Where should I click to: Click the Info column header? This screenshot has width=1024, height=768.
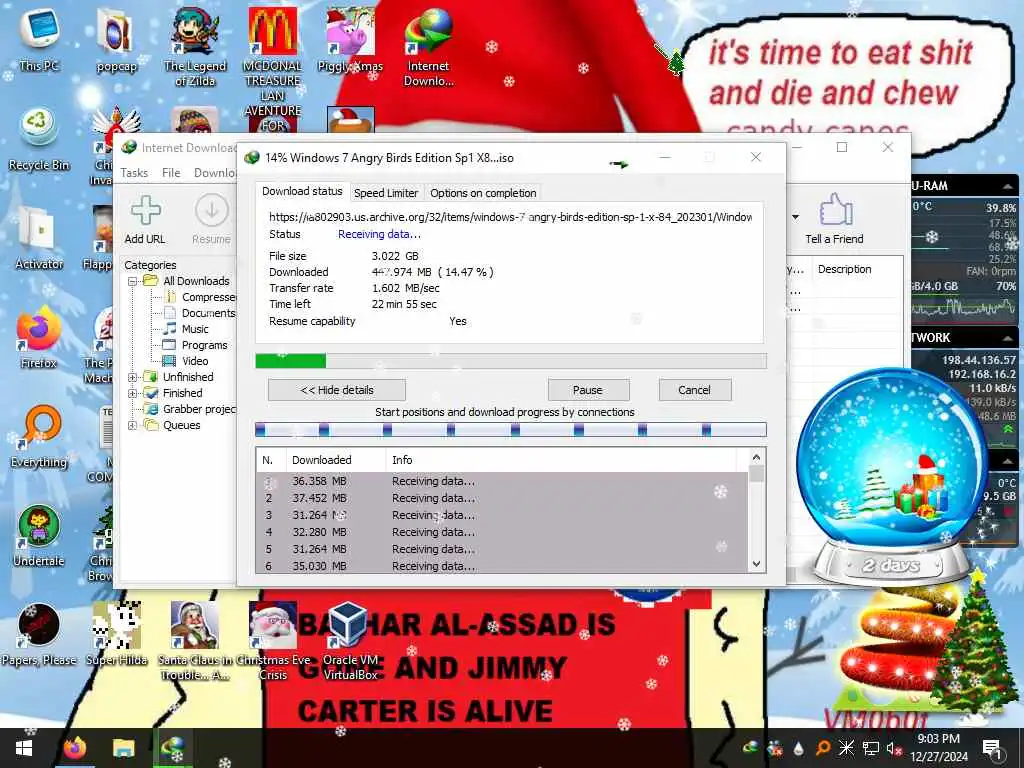coord(560,460)
